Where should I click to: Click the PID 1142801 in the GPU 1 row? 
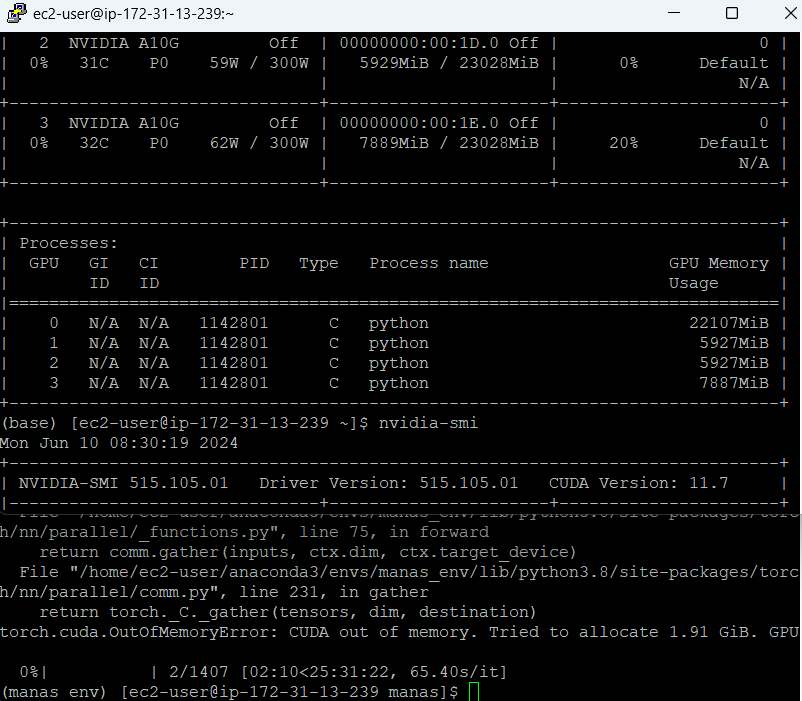click(233, 343)
